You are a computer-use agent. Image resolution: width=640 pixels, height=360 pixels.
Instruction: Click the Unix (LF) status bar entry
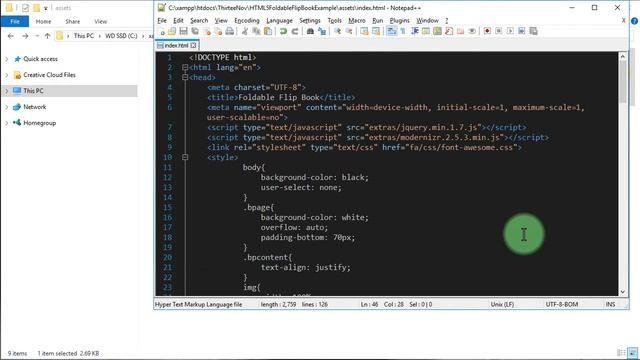(502, 304)
